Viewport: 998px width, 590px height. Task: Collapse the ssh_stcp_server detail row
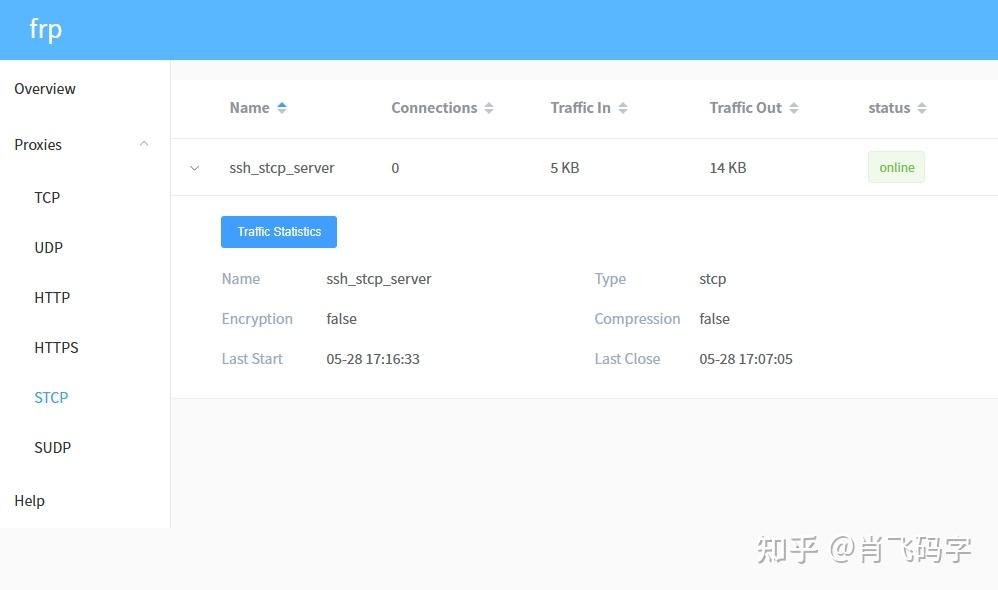tap(194, 168)
